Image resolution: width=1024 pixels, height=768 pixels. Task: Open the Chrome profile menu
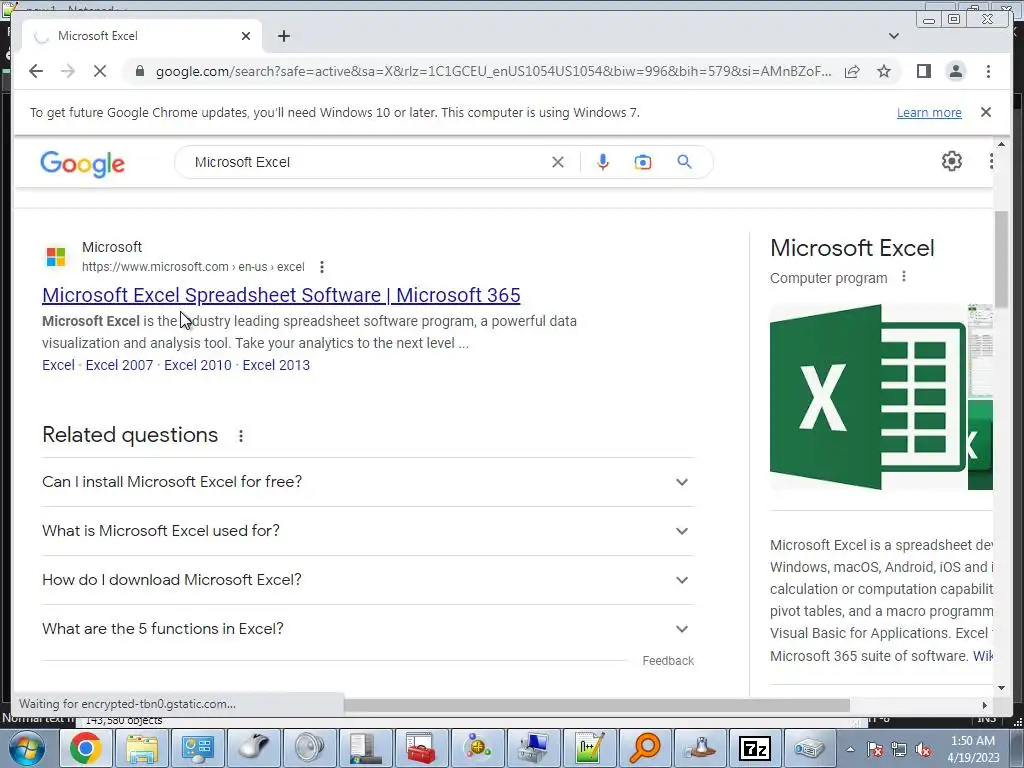tap(955, 71)
